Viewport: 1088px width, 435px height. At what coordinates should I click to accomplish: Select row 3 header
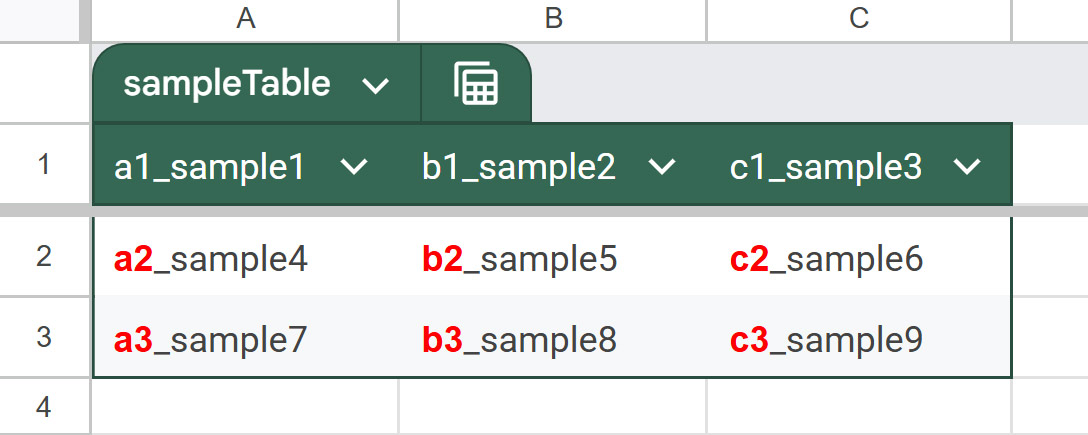(44, 338)
